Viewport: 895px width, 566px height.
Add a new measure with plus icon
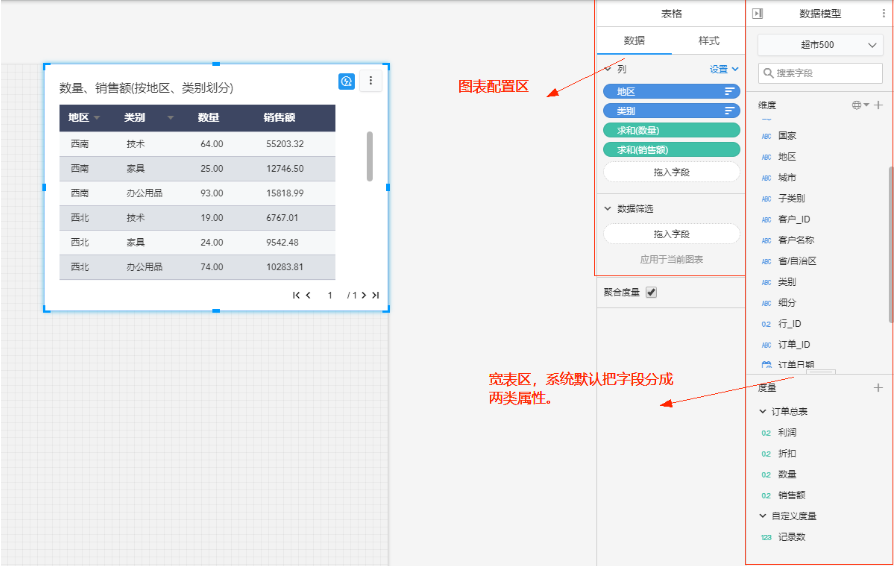point(878,388)
